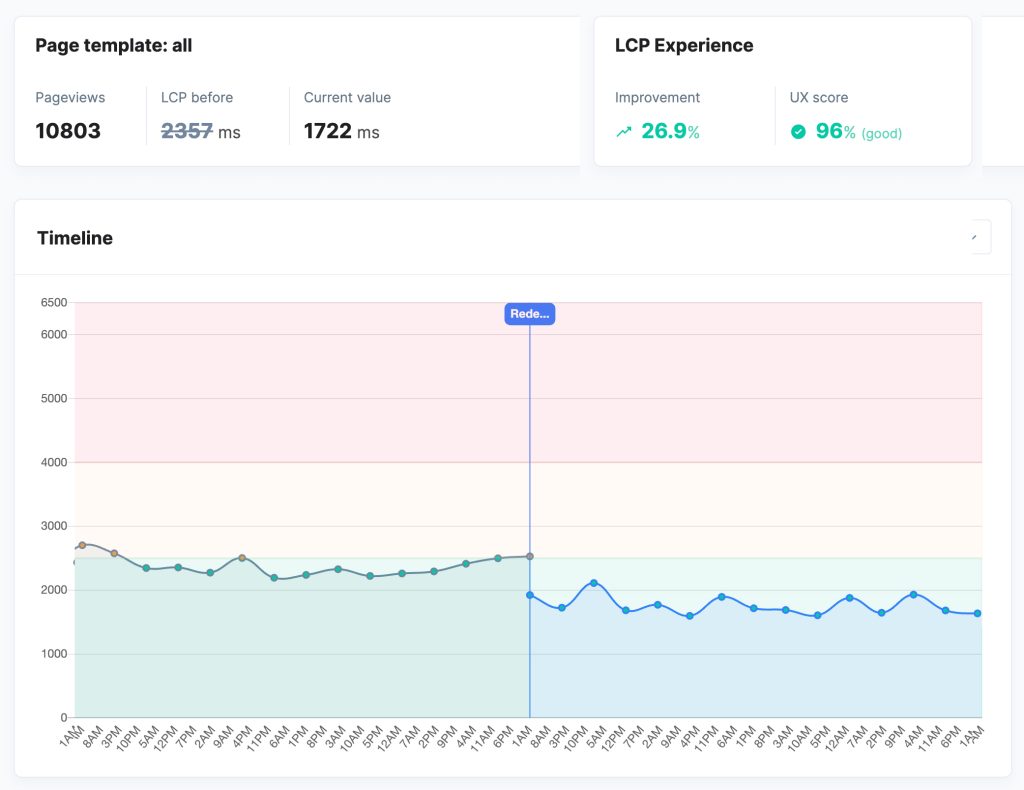Select the blue "Rede..." marker label
The image size is (1024, 790).
click(529, 314)
